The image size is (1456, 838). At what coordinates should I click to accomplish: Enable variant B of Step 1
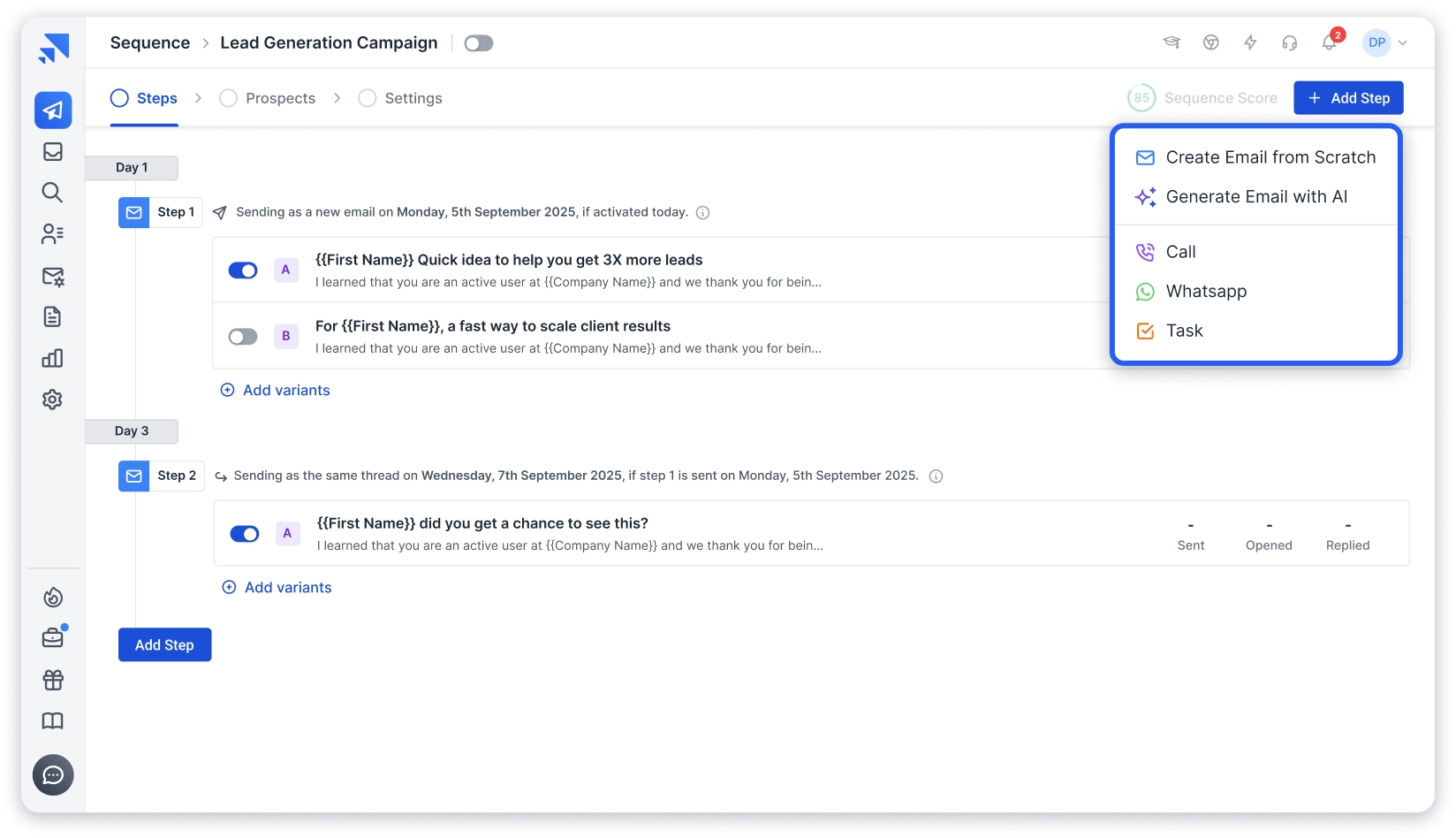(243, 337)
